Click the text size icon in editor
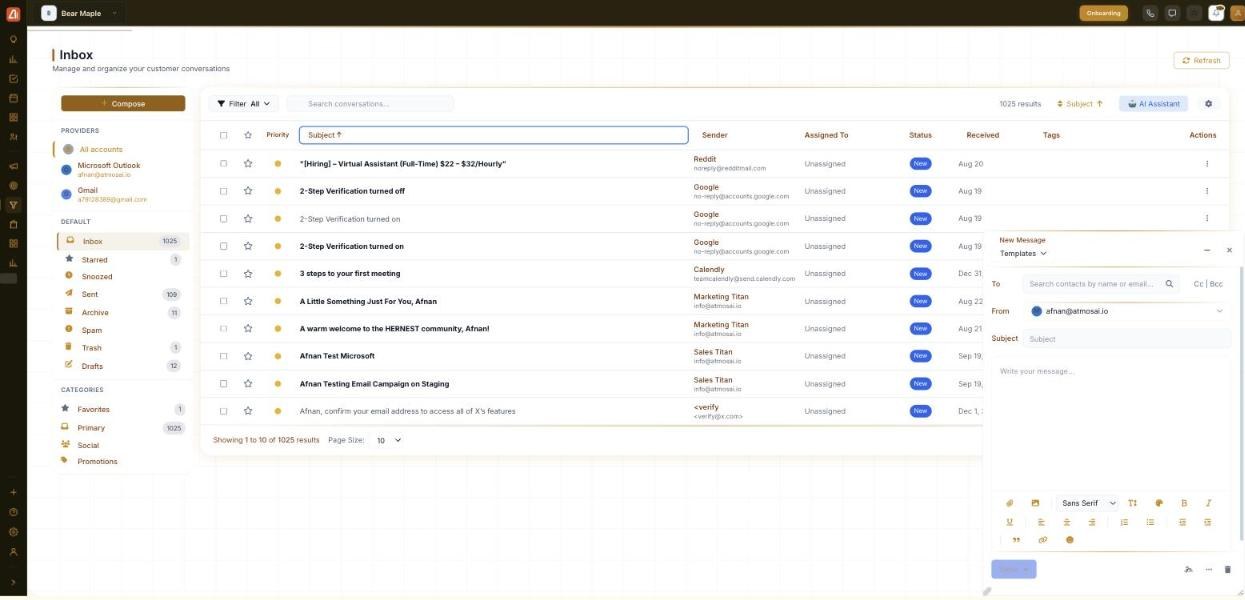The height and width of the screenshot is (600, 1245). click(1133, 503)
